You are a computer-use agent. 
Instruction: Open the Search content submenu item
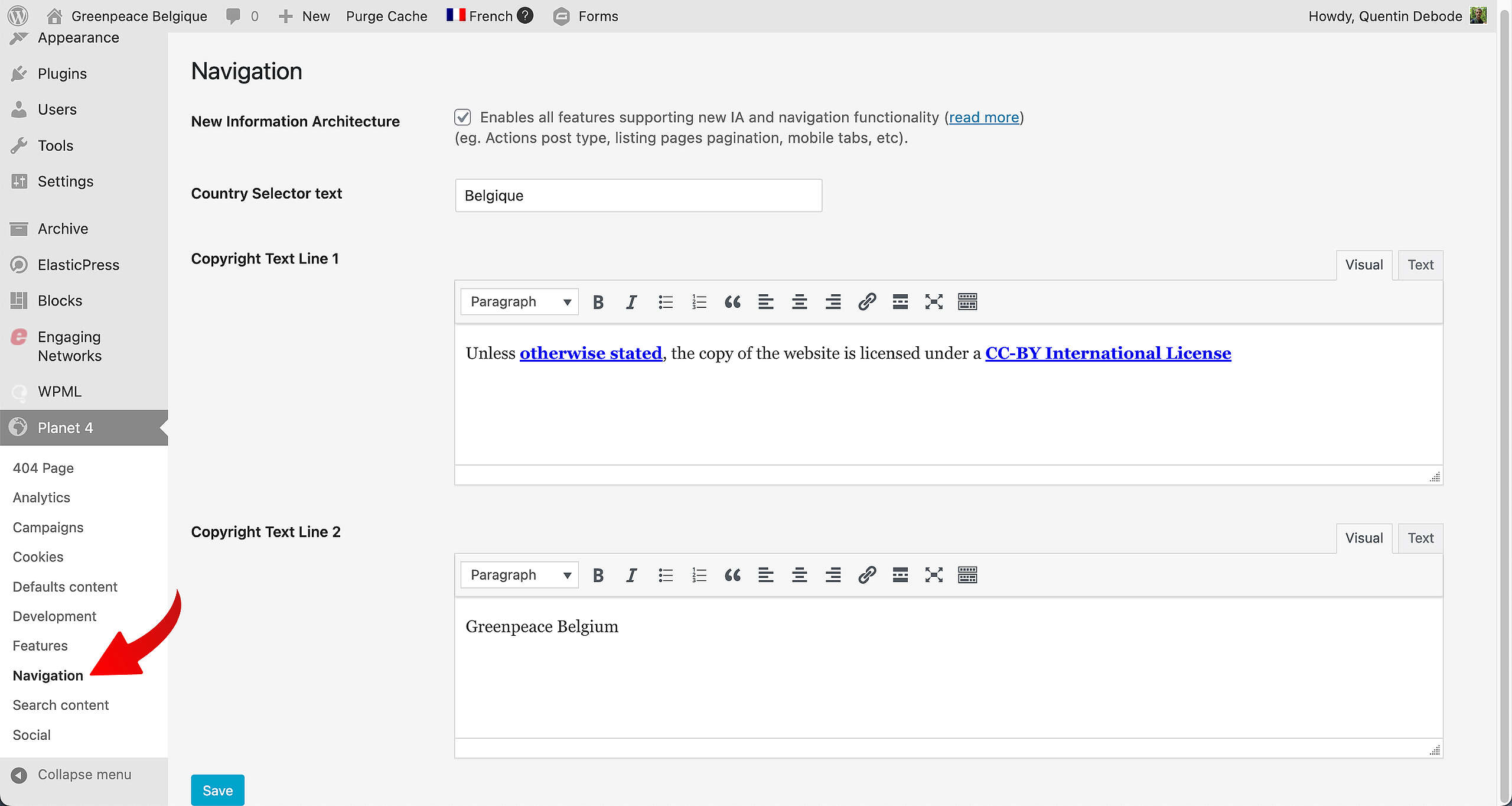61,705
